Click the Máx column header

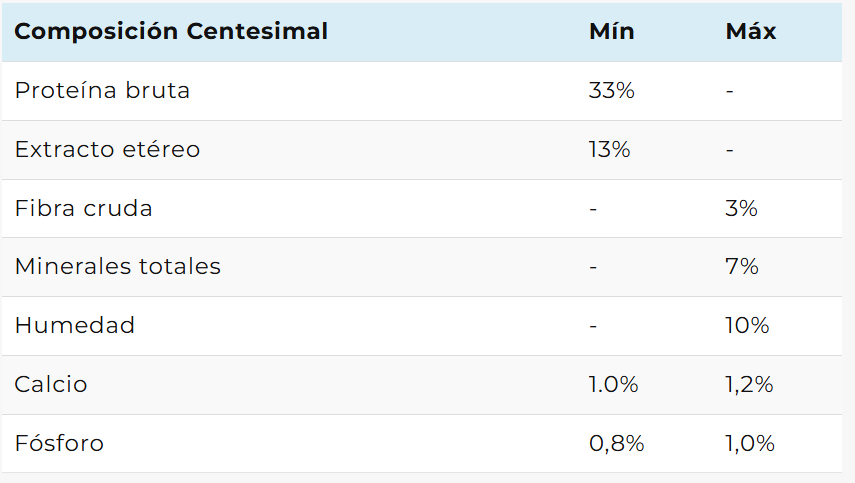[x=751, y=31]
